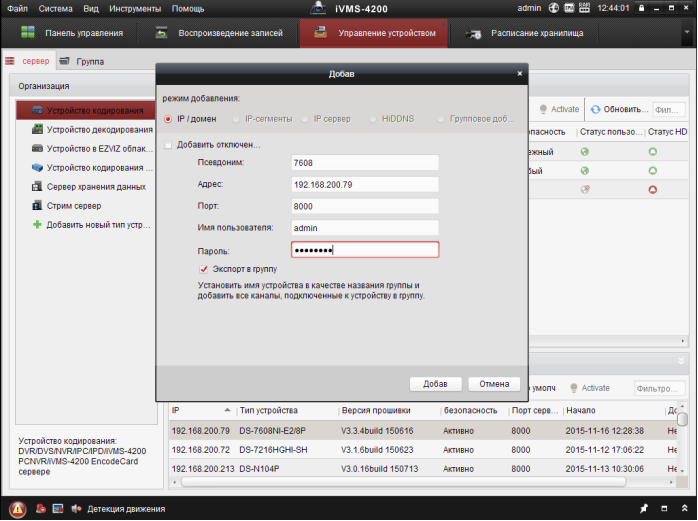
Task: Uncheck the Экспорт в группу checkbox
Action: [203, 269]
